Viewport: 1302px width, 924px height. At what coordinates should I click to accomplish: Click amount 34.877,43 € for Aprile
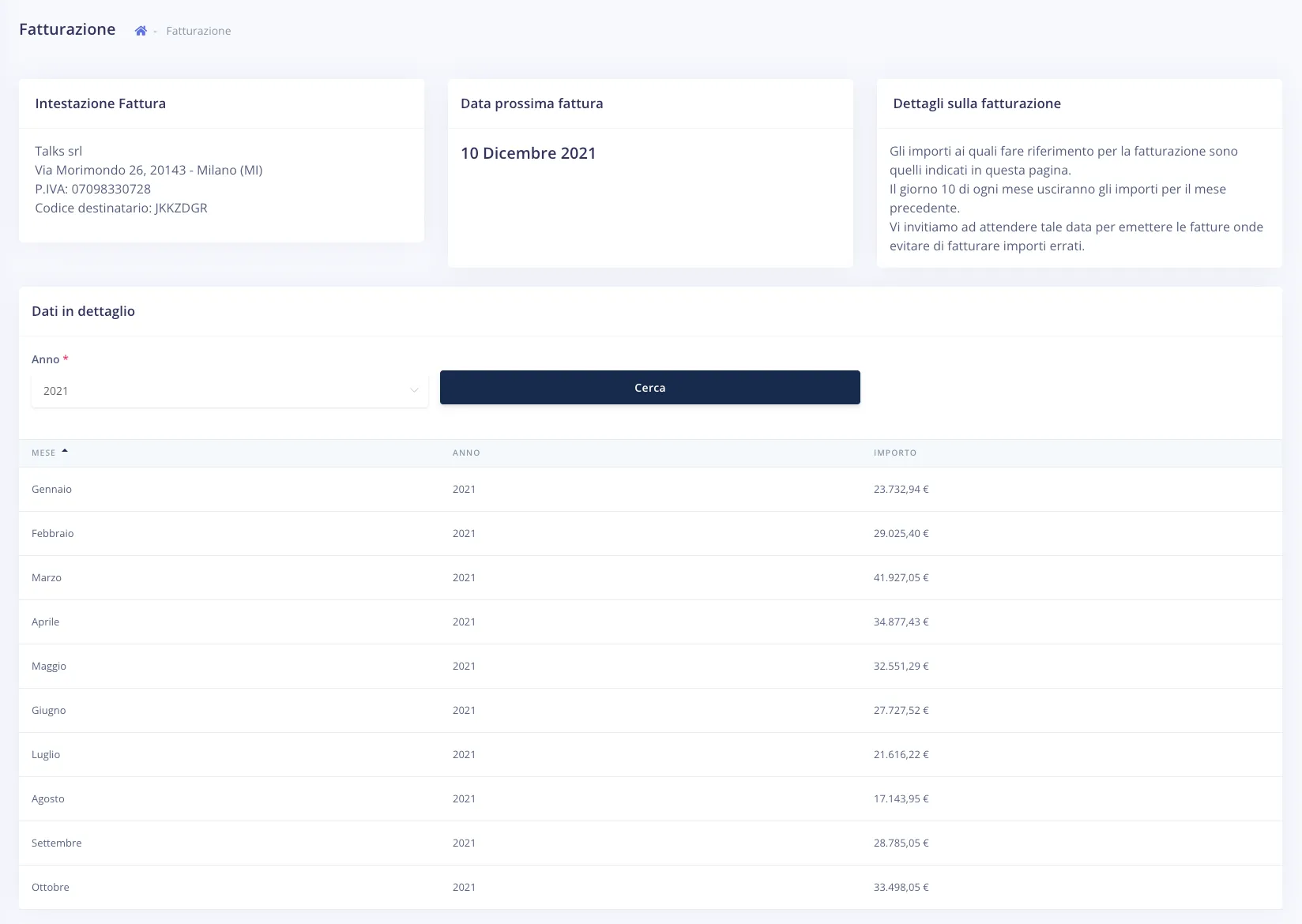click(901, 622)
